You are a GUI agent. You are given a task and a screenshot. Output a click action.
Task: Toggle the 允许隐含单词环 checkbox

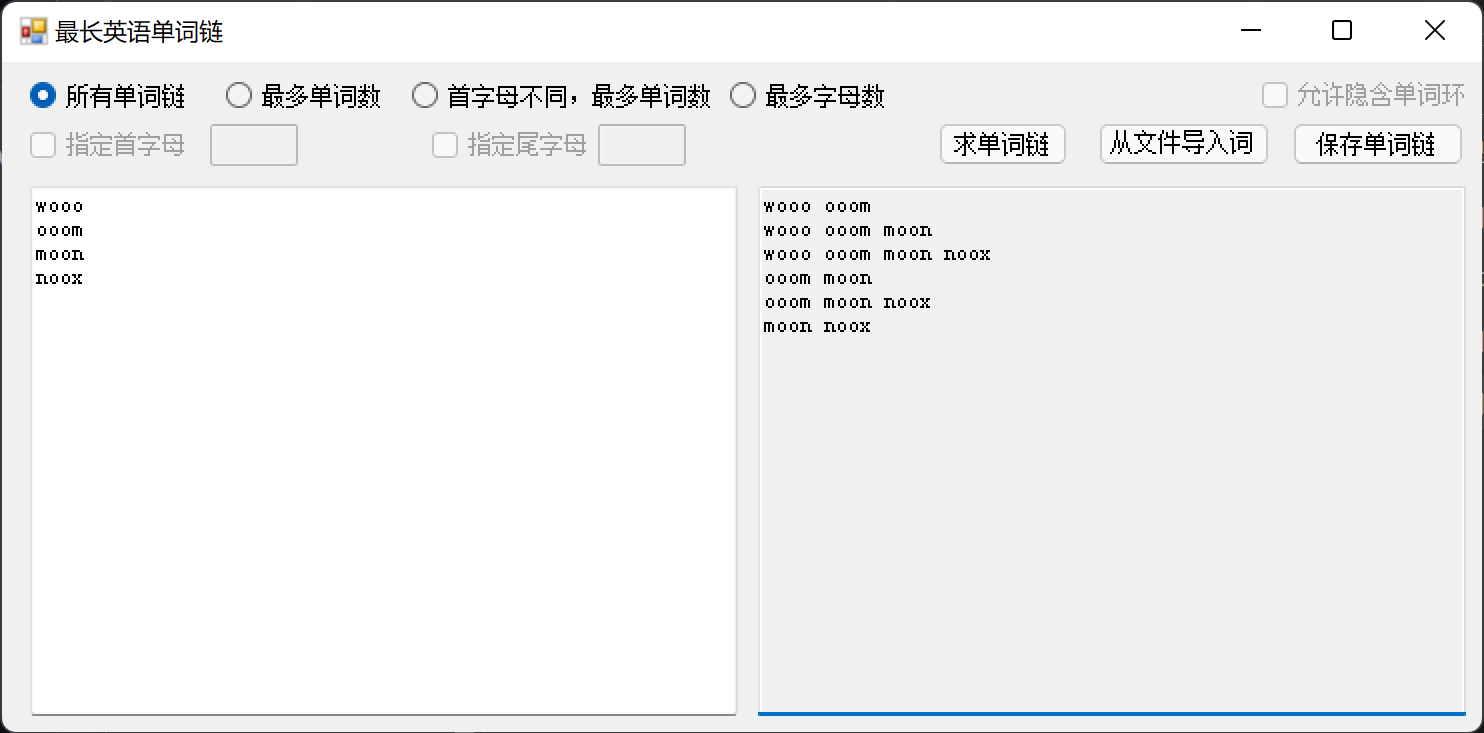click(x=1364, y=95)
